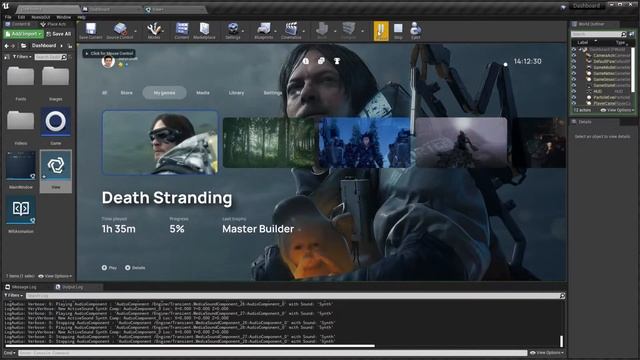Select the Game circle asset
Image resolution: width=640 pixels, height=360 pixels.
click(56, 121)
